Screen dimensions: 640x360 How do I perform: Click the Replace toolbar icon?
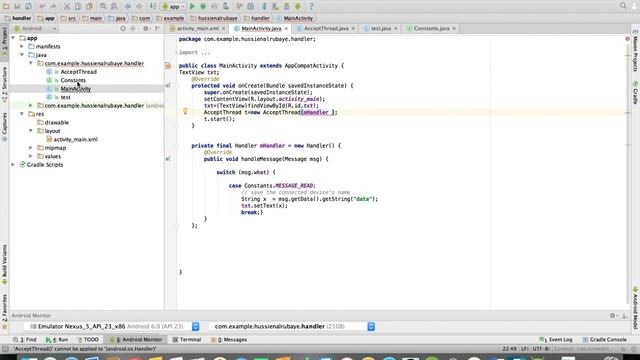114,6
